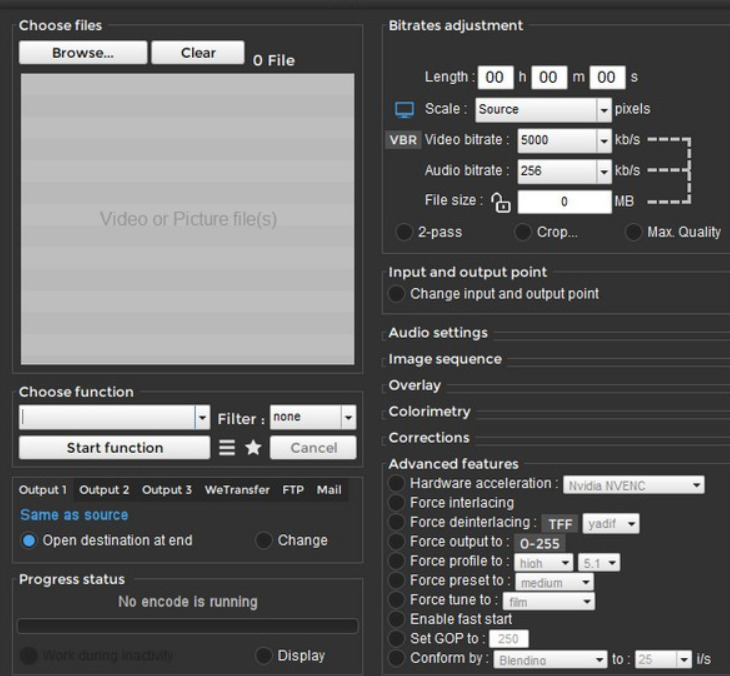Click the monitor icon beside Scale
Image resolution: width=730 pixels, height=676 pixels.
click(x=404, y=110)
